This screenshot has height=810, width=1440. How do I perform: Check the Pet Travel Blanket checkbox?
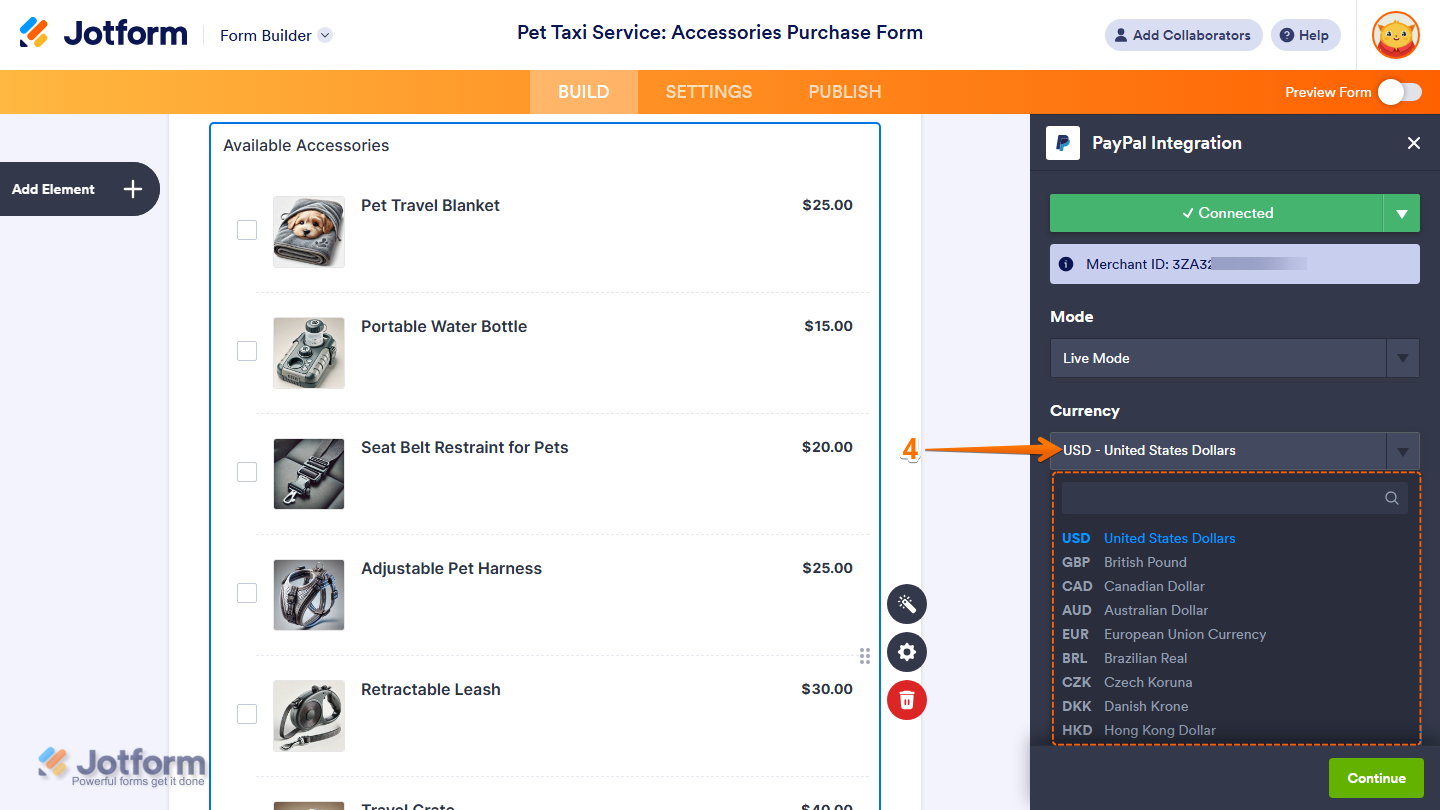(x=247, y=230)
